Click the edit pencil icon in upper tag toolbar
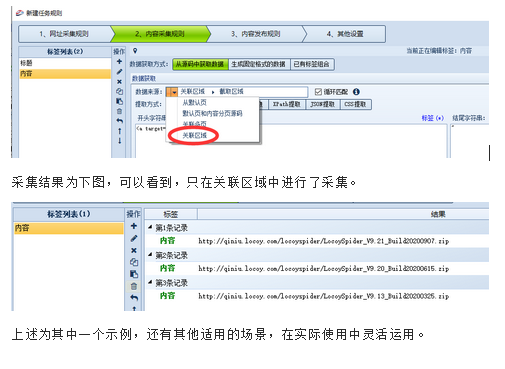This screenshot has width=505, height=369. [x=119, y=72]
